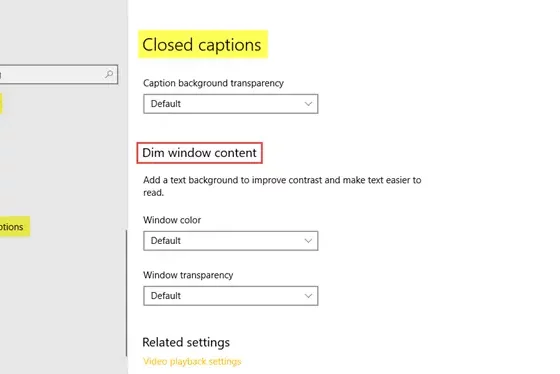Click the Related settings heading

point(186,342)
